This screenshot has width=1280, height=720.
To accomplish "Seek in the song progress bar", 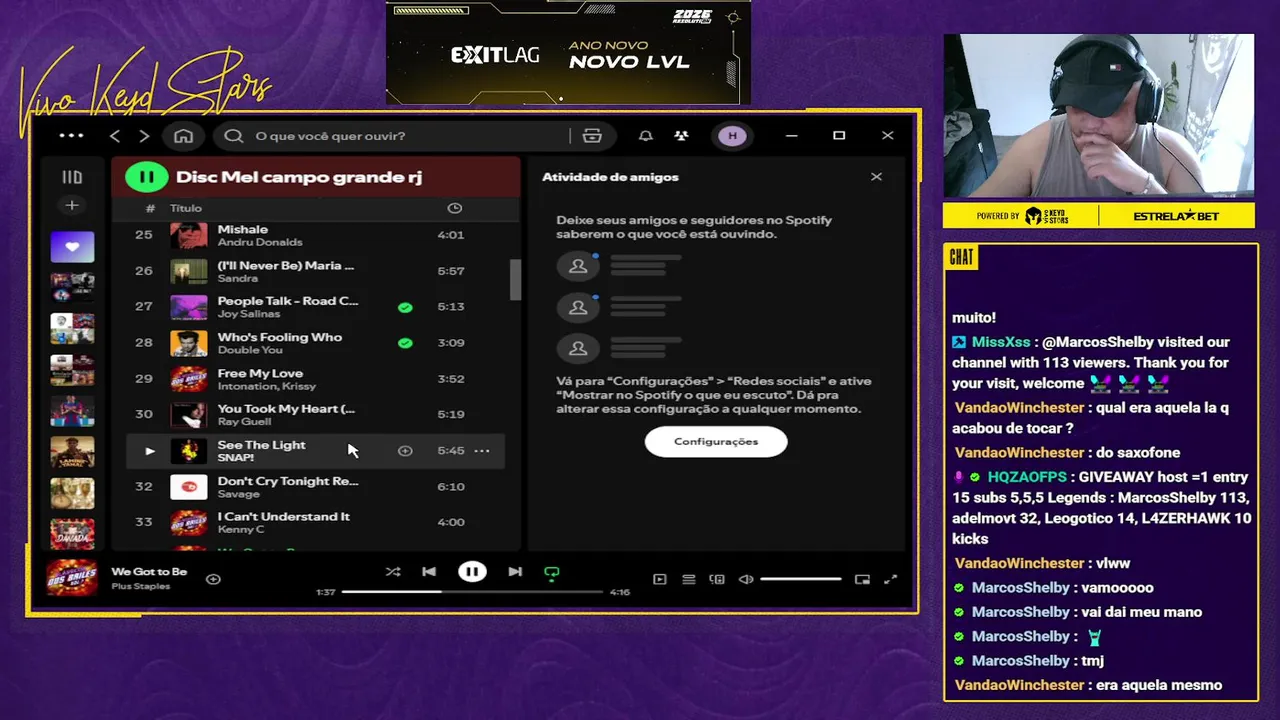I will click(x=472, y=592).
